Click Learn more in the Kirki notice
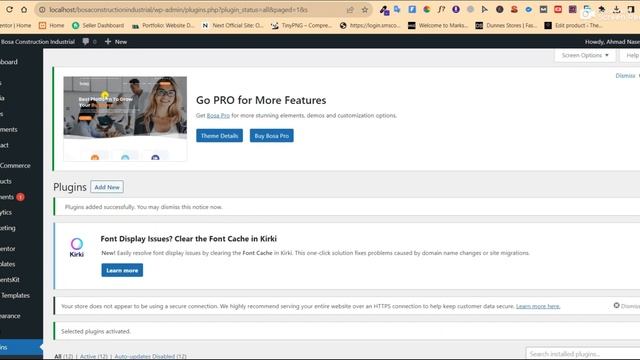 point(122,270)
